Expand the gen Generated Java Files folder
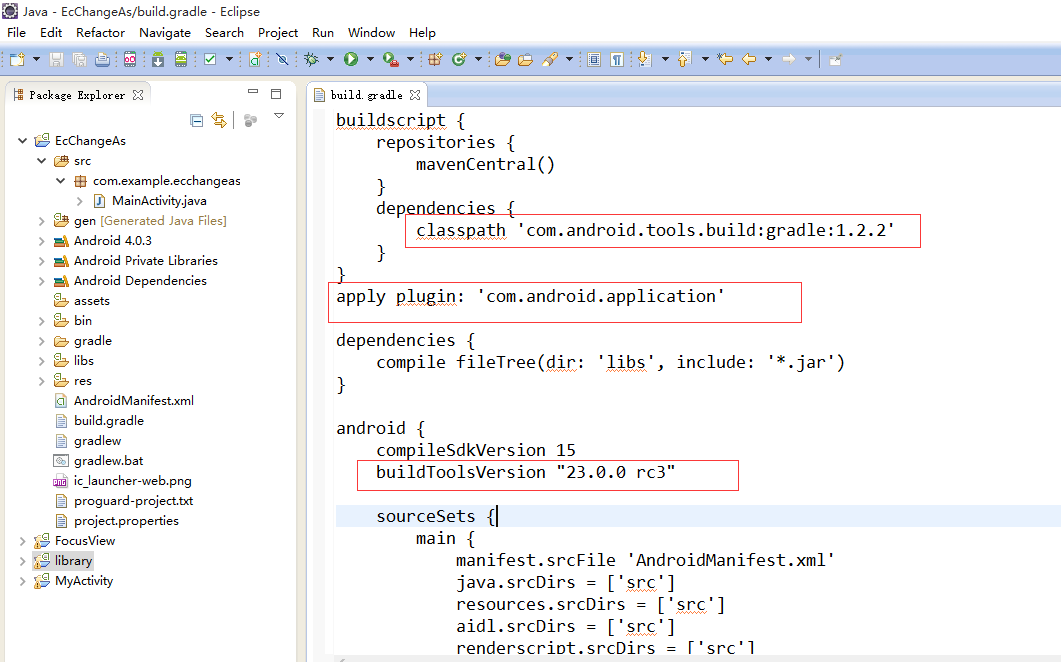 [42, 221]
